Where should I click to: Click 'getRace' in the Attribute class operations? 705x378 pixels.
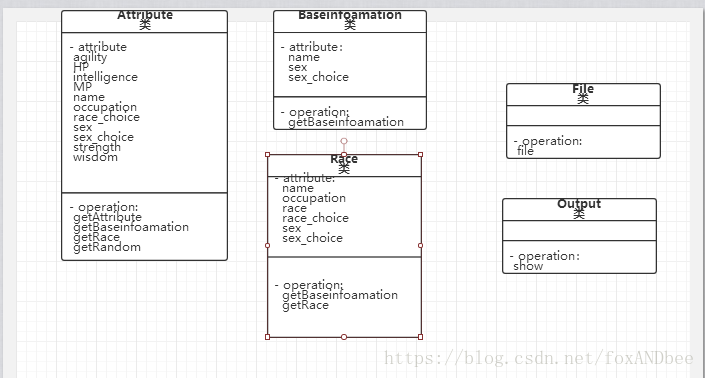point(96,237)
